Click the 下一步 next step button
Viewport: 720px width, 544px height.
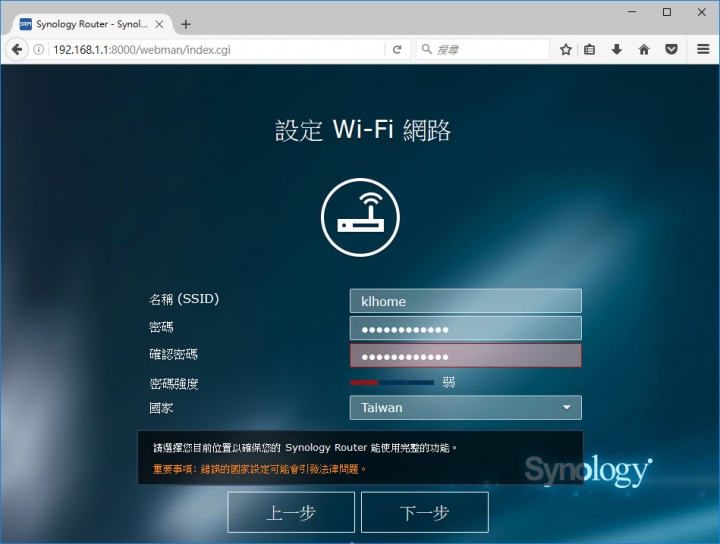(x=425, y=512)
